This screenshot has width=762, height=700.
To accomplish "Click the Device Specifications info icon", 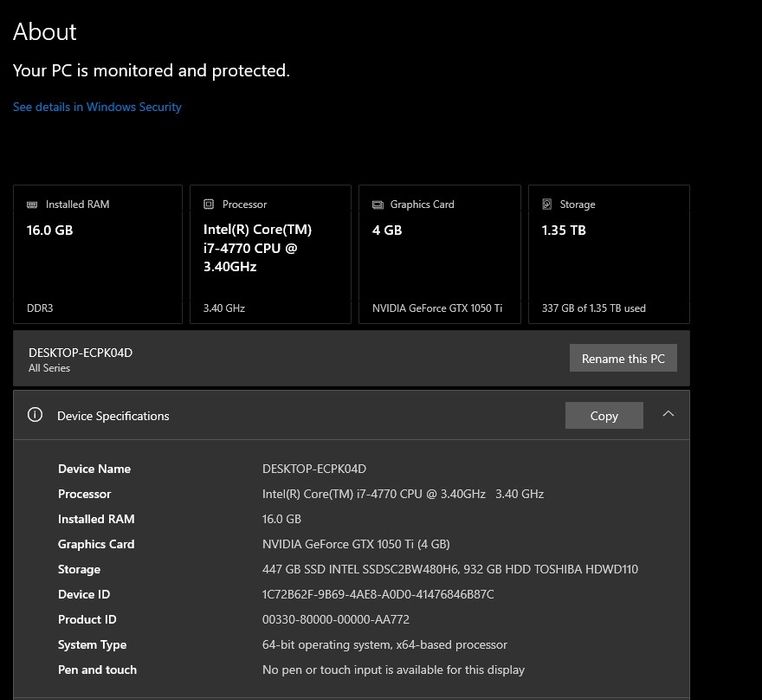I will point(35,415).
